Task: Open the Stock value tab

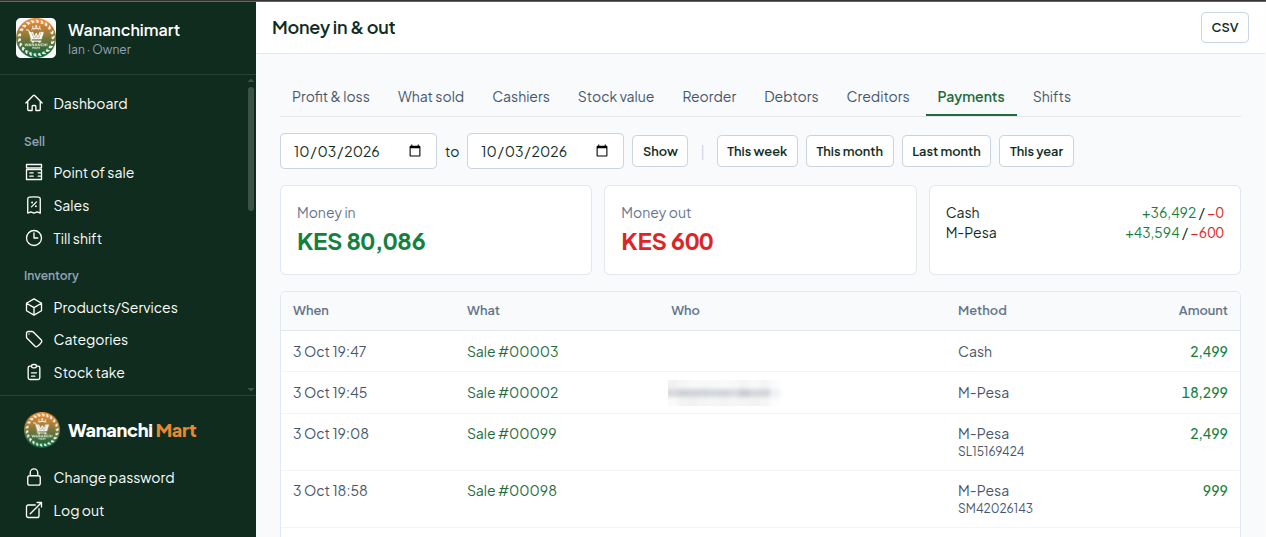Action: pyautogui.click(x=616, y=97)
